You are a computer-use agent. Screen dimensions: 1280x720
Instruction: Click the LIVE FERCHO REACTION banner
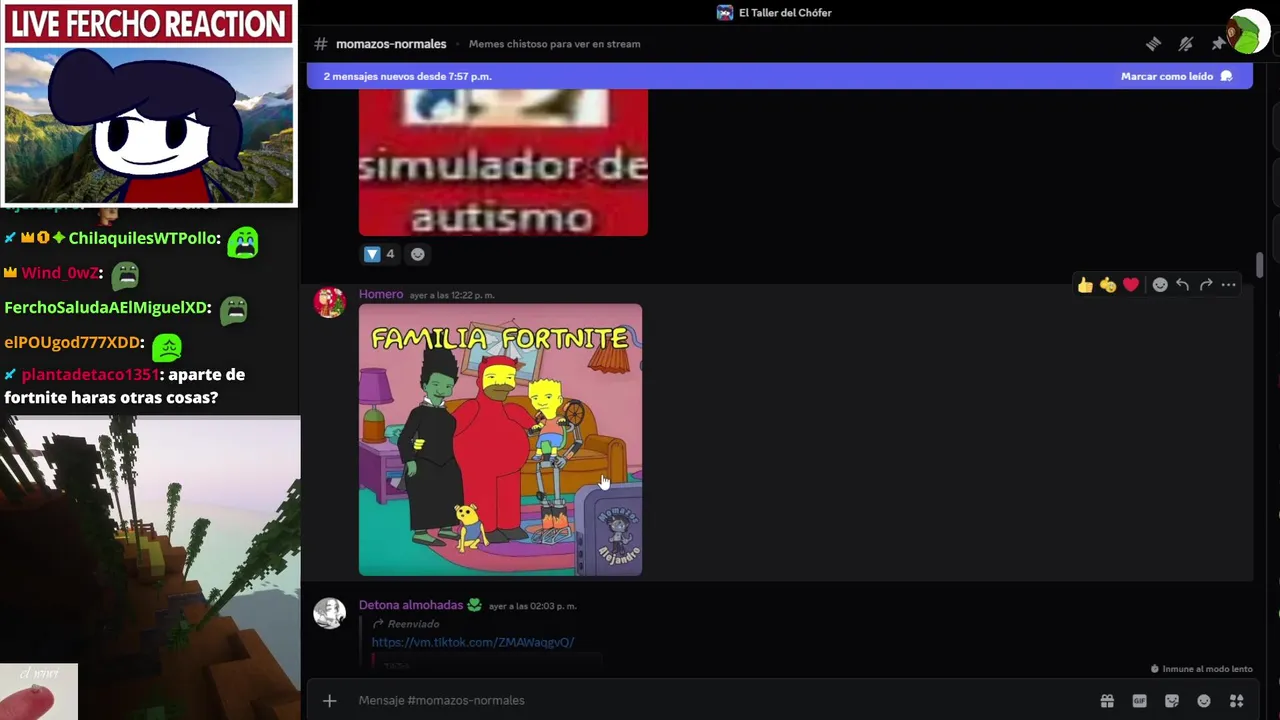[149, 24]
